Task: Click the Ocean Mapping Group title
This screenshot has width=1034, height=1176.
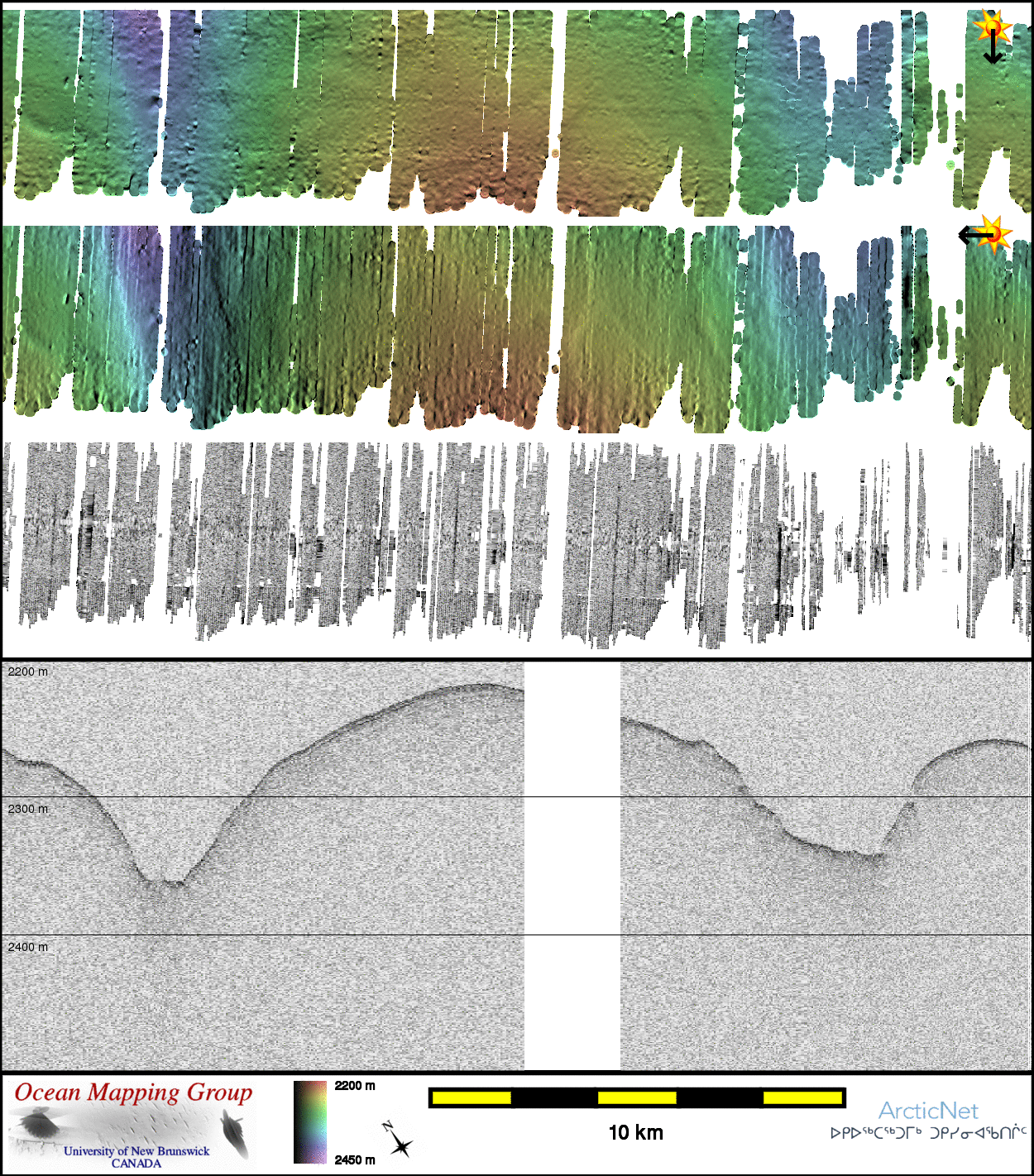Action: tap(133, 1092)
